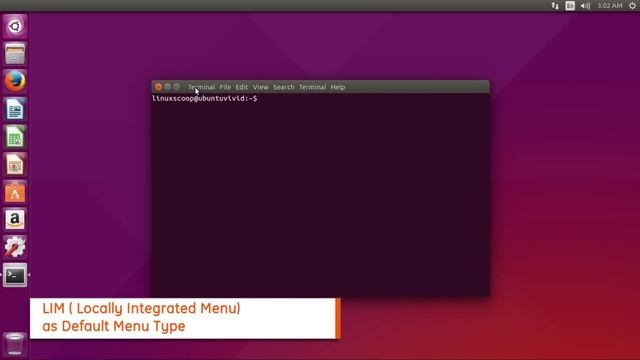Open the Edit menu in the Terminal
The image size is (640, 360).
pyautogui.click(x=242, y=87)
